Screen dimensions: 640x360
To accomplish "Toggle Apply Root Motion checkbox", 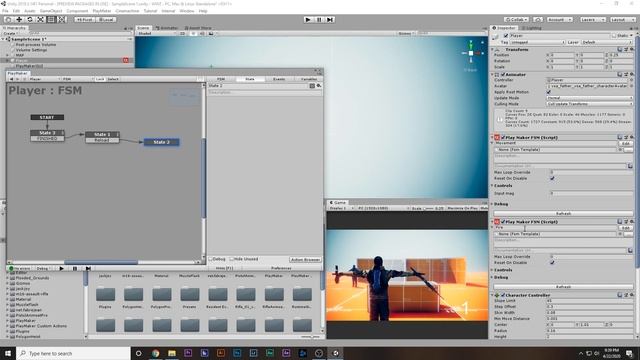I will click(x=549, y=92).
